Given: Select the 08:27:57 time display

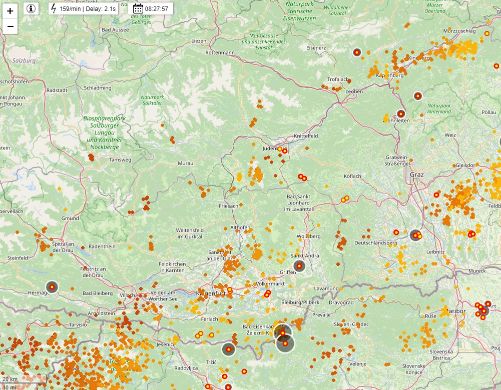Looking at the screenshot, I should [x=157, y=9].
